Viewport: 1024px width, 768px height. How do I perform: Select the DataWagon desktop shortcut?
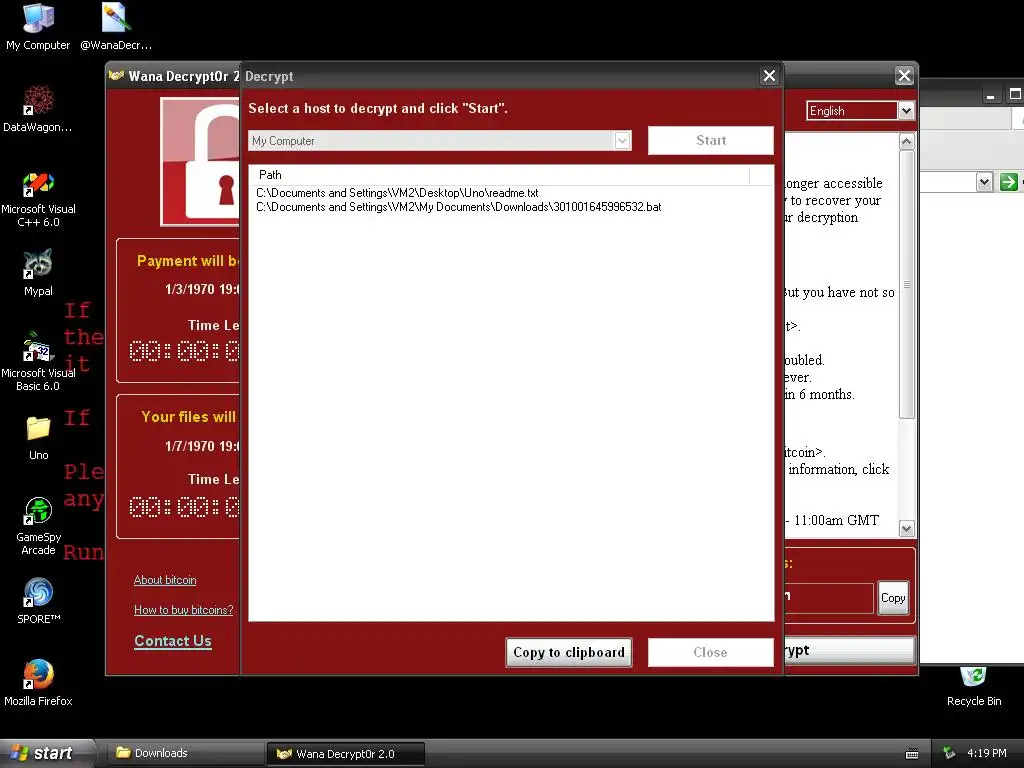[x=38, y=108]
